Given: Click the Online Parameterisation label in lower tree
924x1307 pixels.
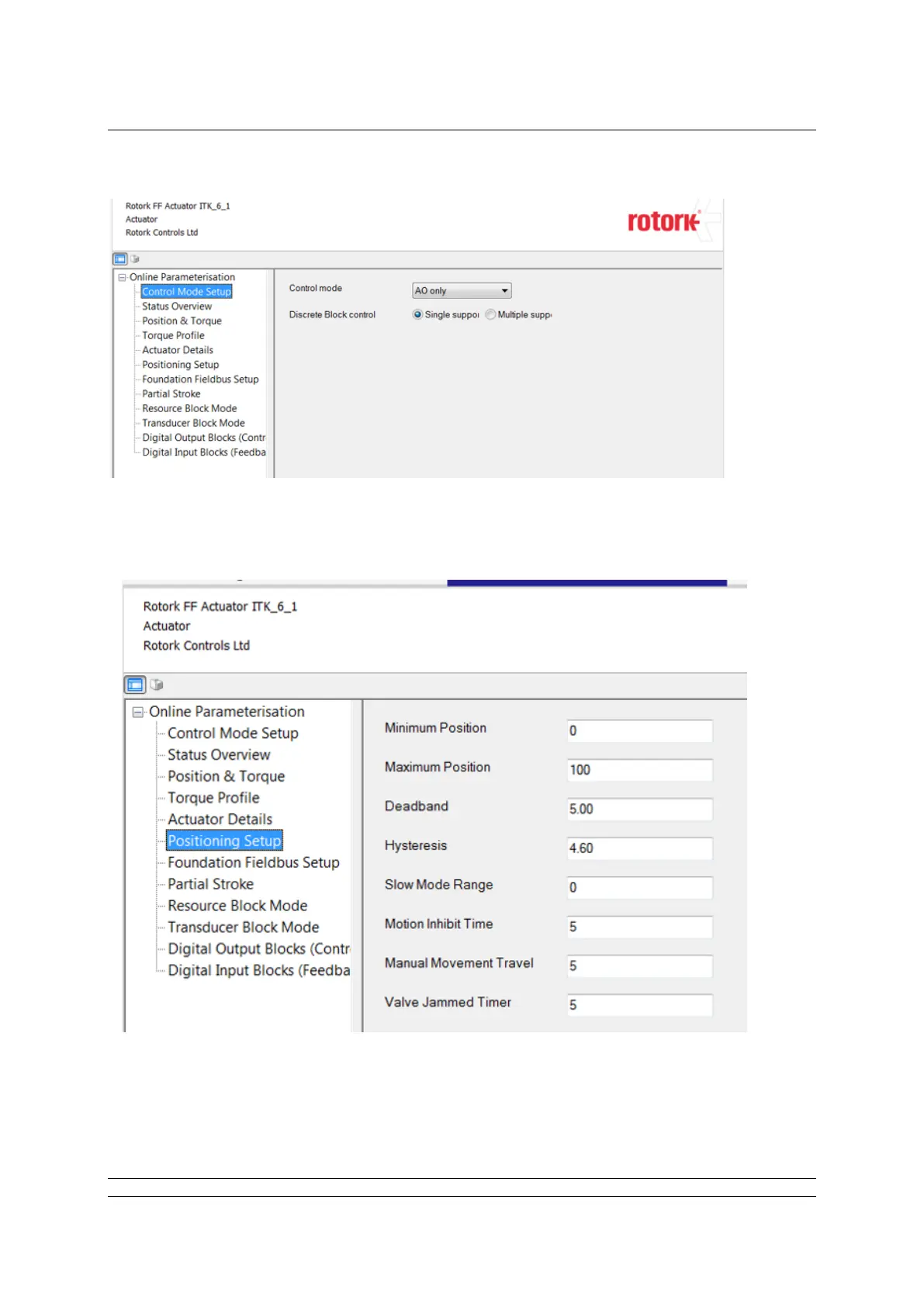Looking at the screenshot, I should [227, 712].
